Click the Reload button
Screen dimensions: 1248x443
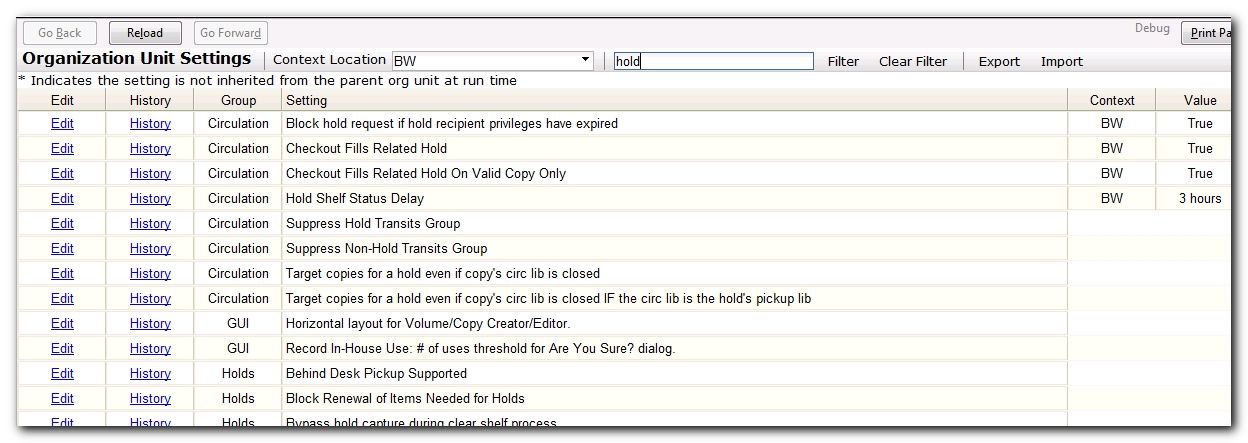pyautogui.click(x=145, y=33)
